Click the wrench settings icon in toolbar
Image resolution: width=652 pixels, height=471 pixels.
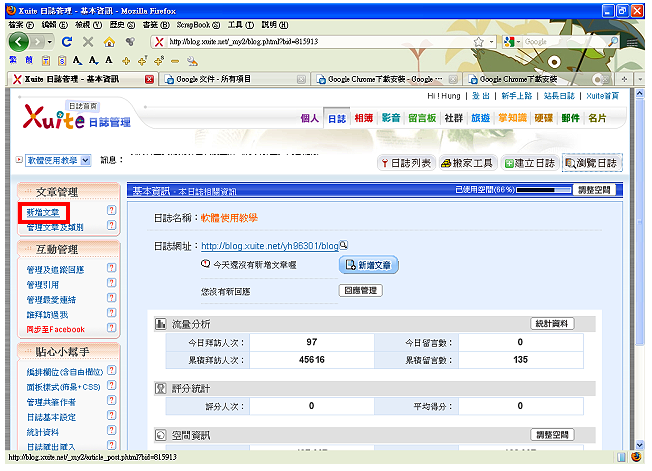(192, 61)
